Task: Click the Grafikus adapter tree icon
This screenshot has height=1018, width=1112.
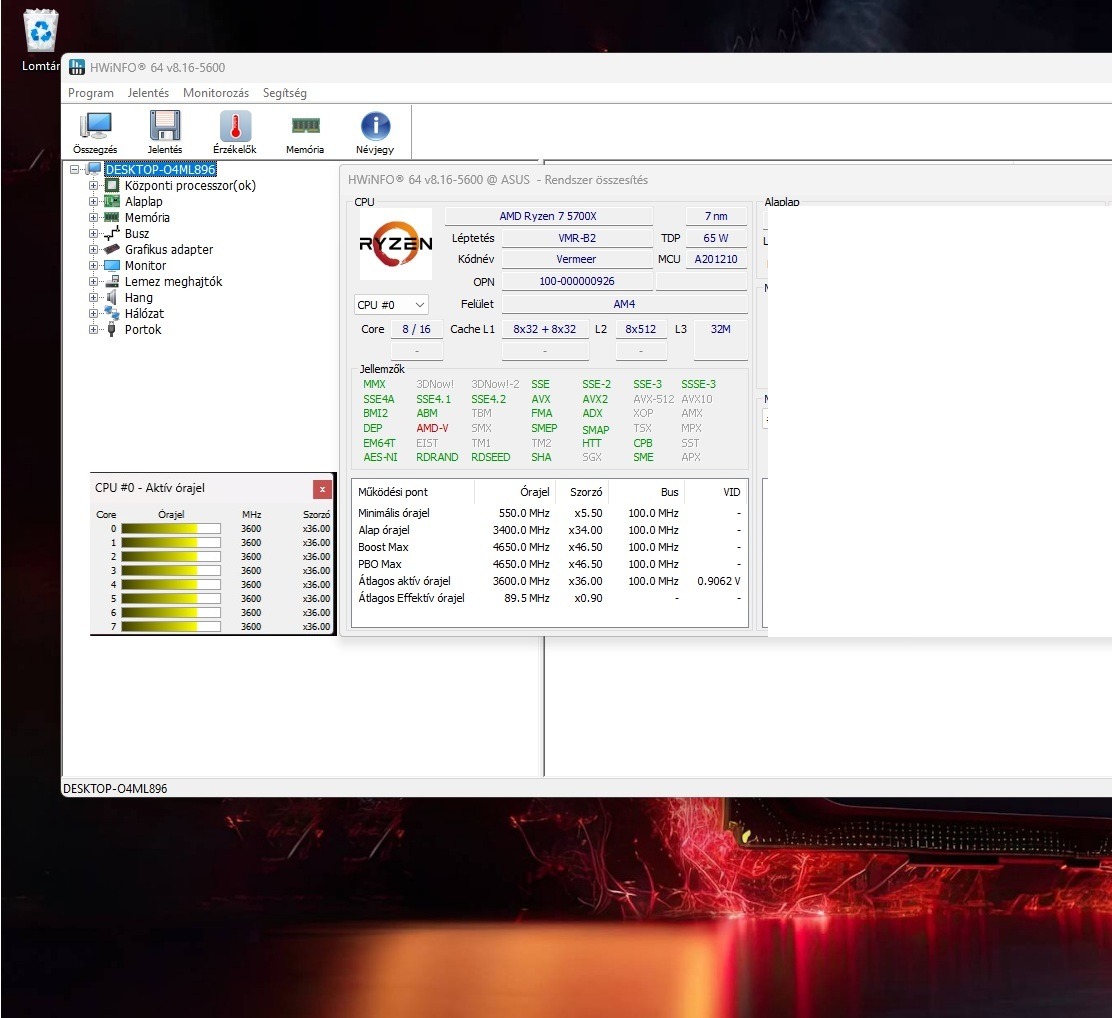Action: click(111, 250)
